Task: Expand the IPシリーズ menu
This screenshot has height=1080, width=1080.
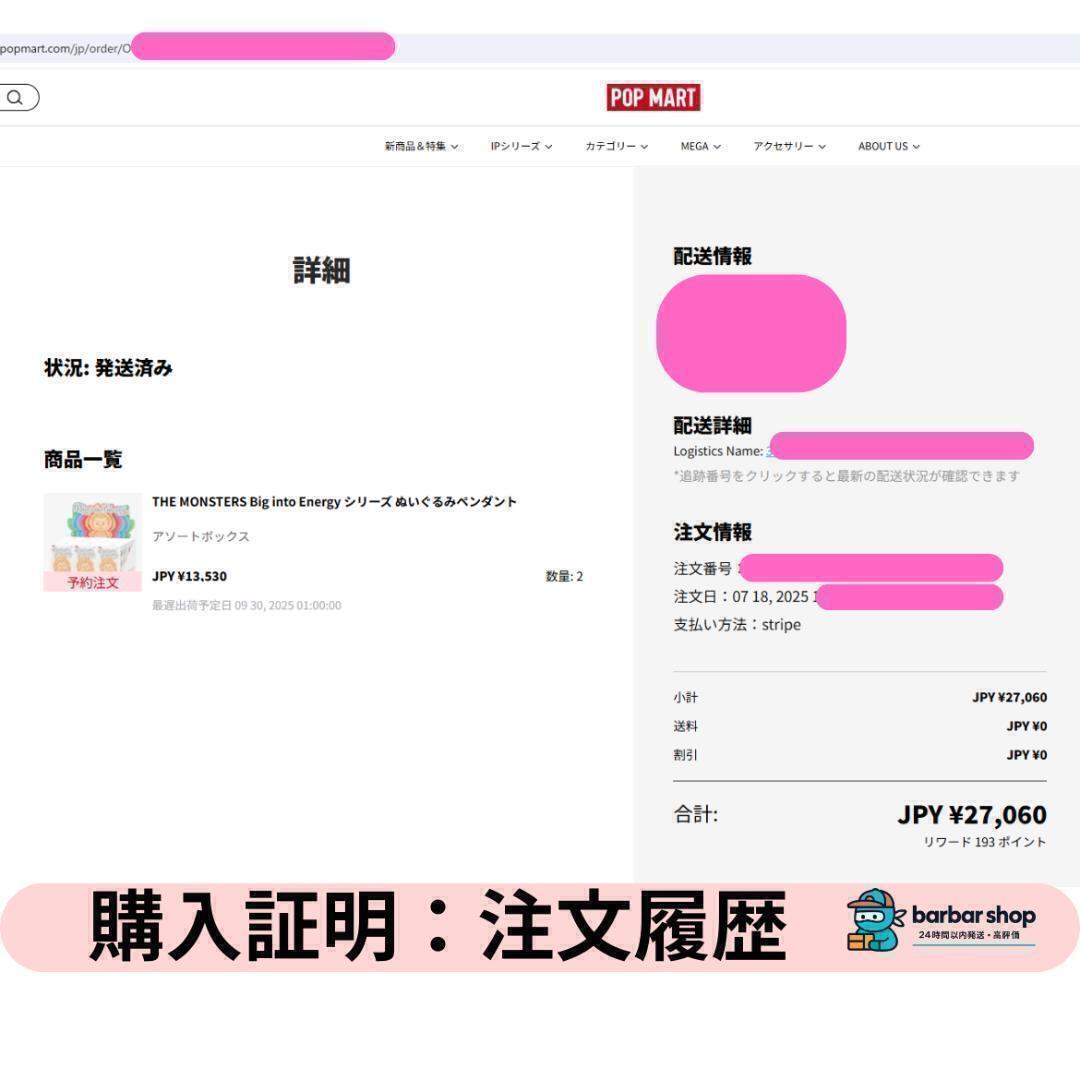Action: [521, 146]
